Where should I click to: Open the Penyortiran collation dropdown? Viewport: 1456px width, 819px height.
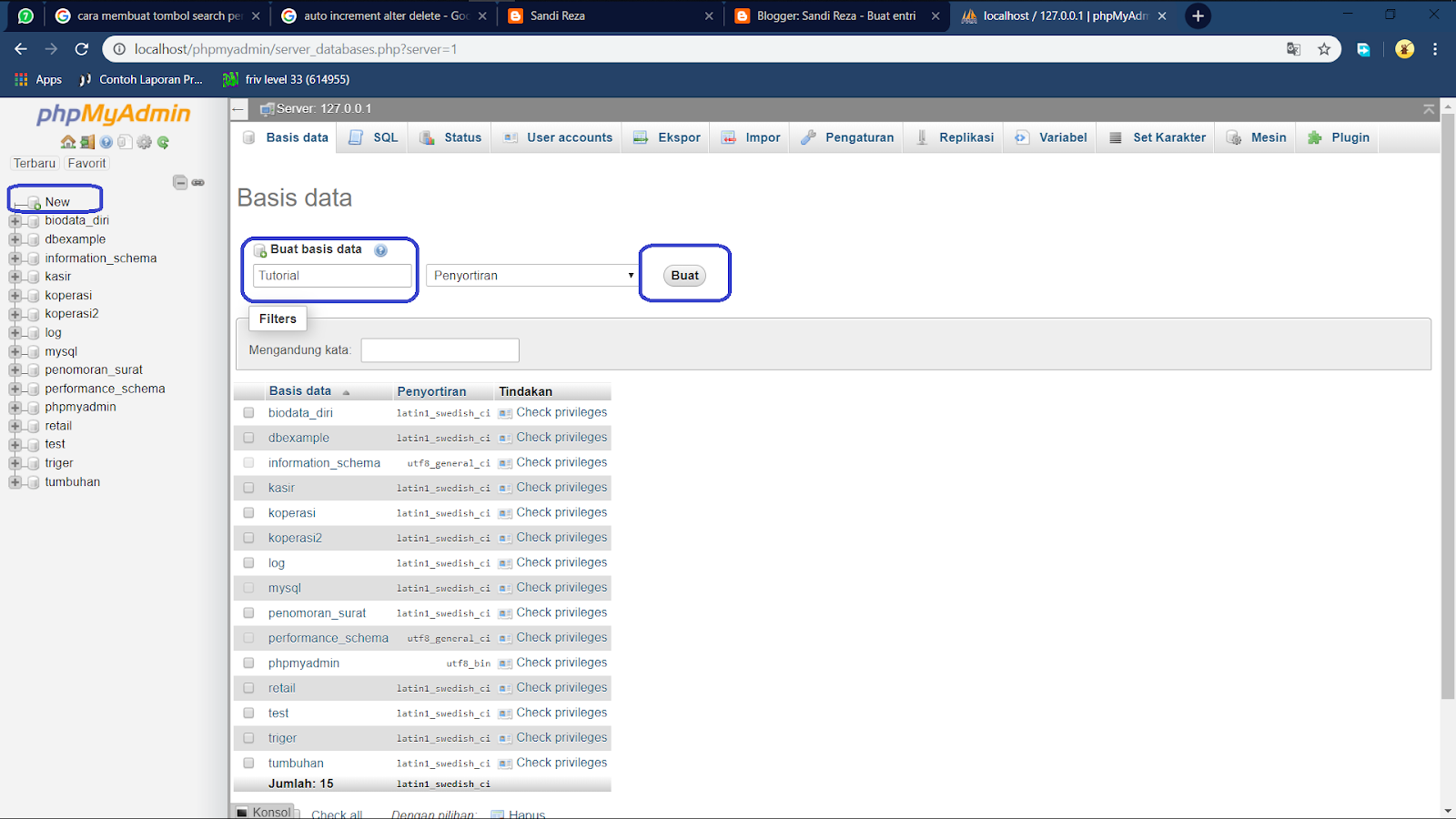point(531,274)
